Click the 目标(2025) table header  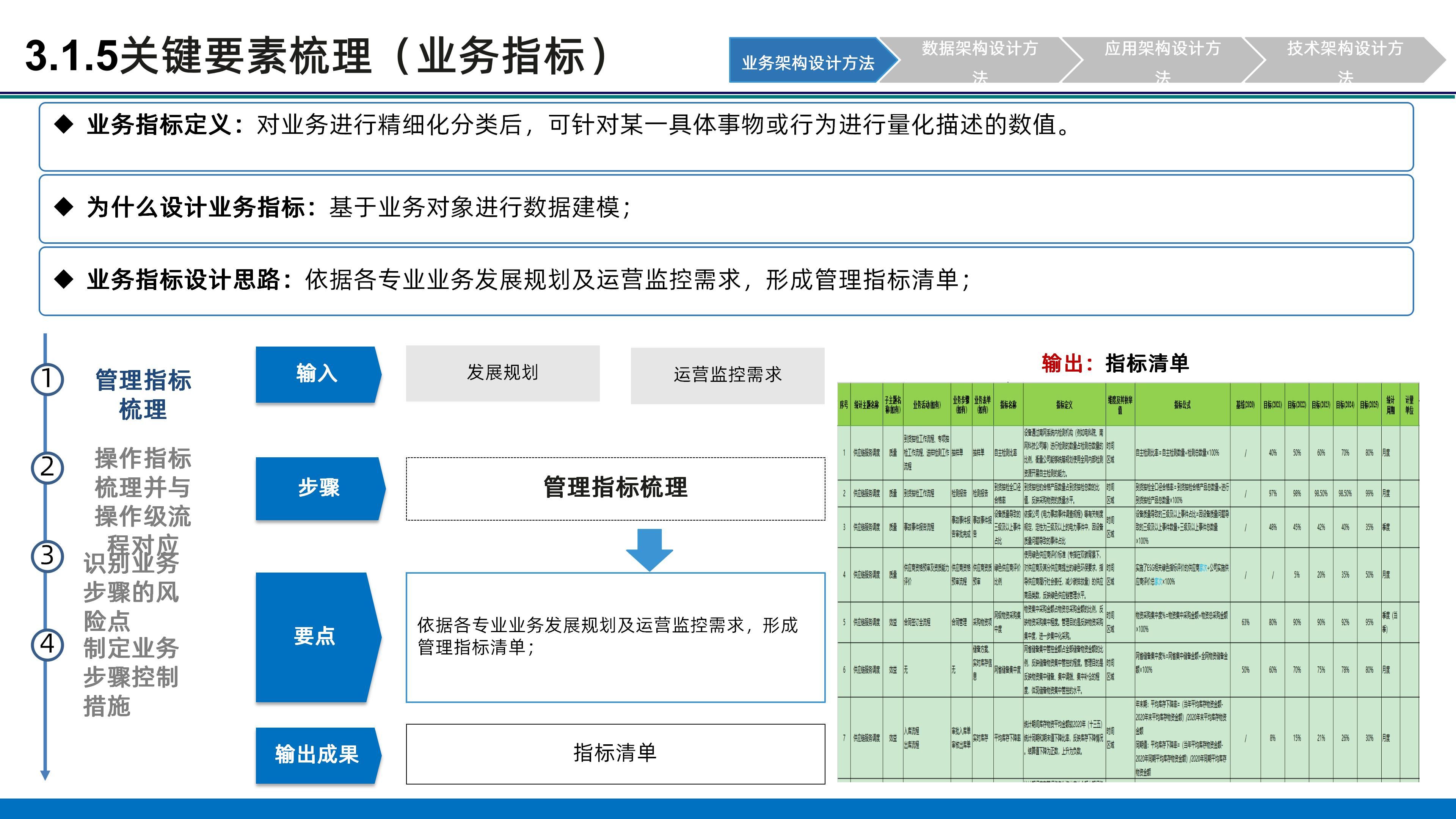(x=1369, y=405)
